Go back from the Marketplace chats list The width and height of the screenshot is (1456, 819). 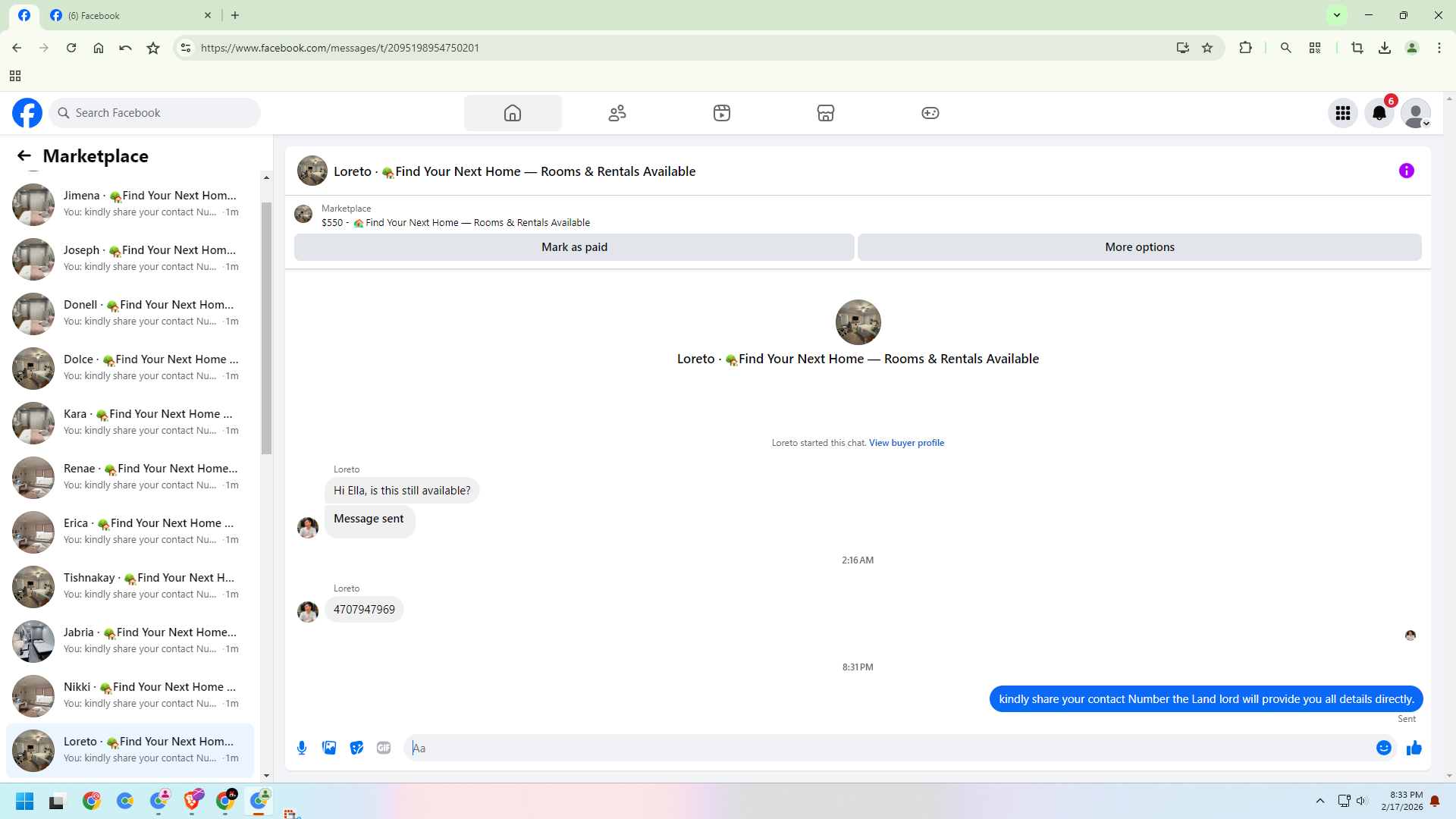click(x=24, y=156)
